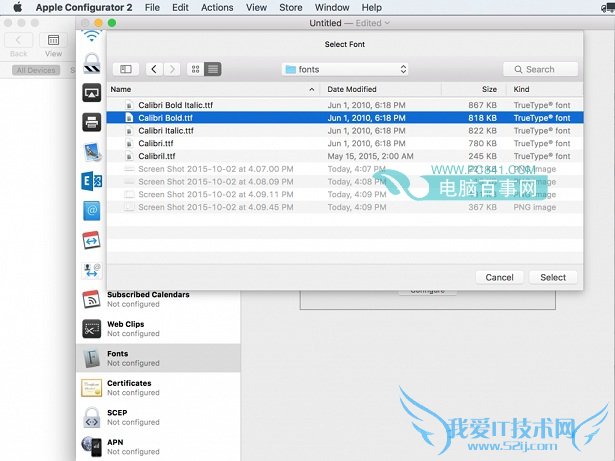This screenshot has width=615, height=461.
Task: Open the View menu
Action: pos(257,7)
